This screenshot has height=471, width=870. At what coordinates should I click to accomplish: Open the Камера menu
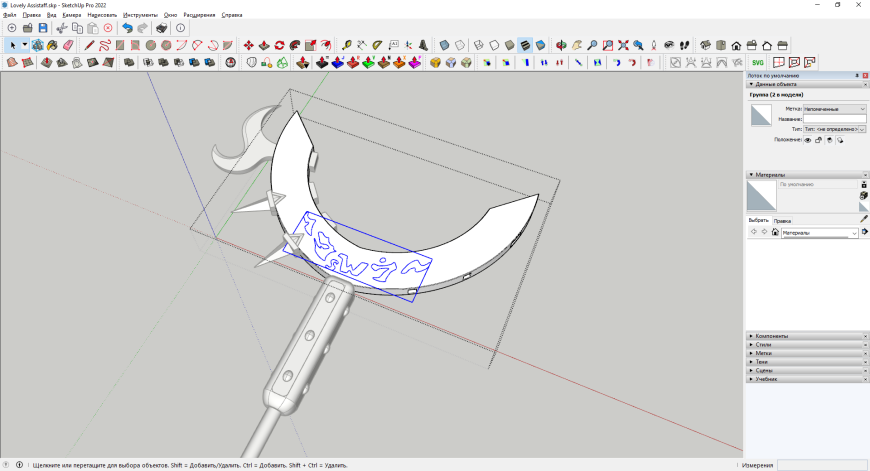click(x=72, y=15)
